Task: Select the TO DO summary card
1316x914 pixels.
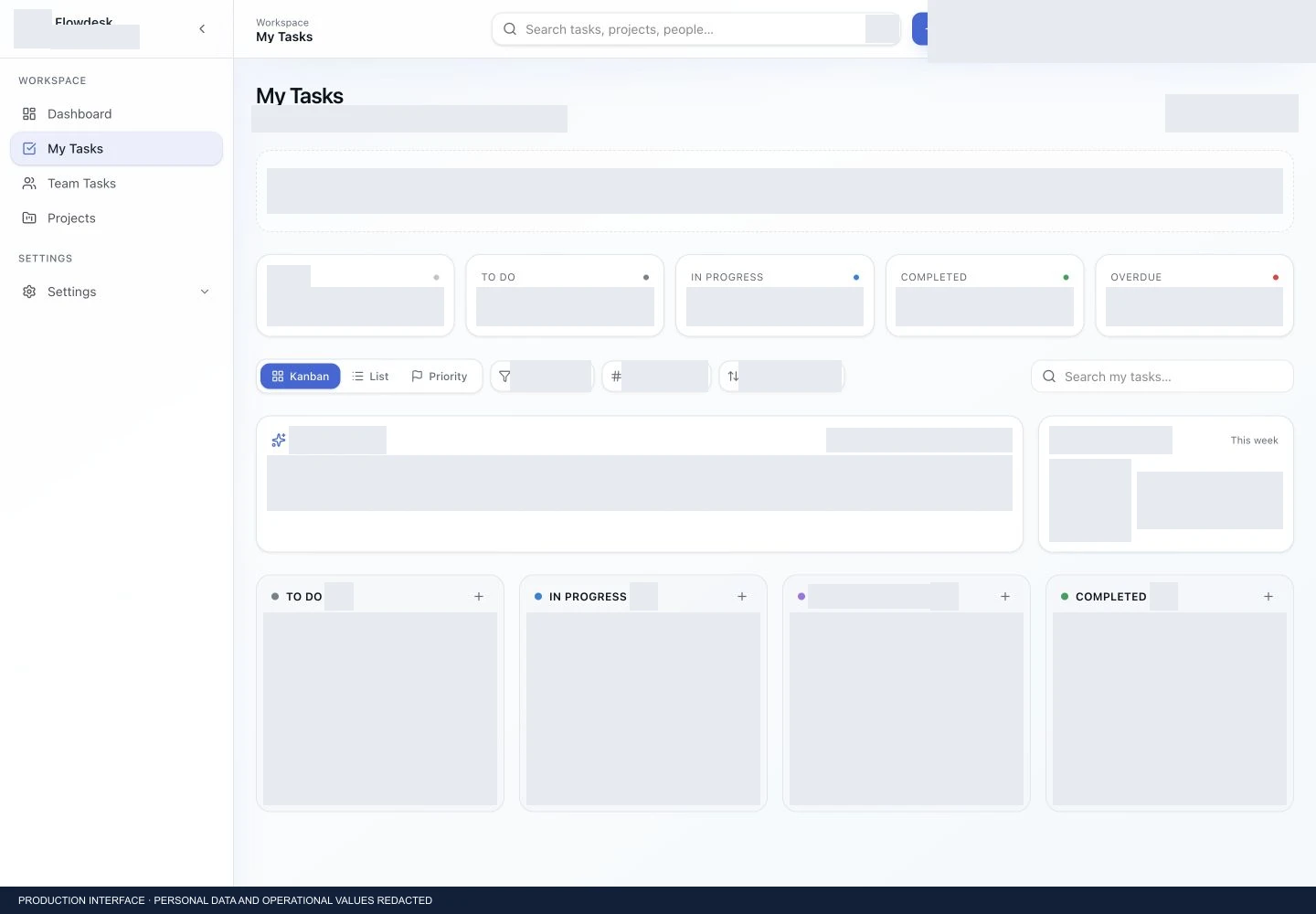Action: 565,295
